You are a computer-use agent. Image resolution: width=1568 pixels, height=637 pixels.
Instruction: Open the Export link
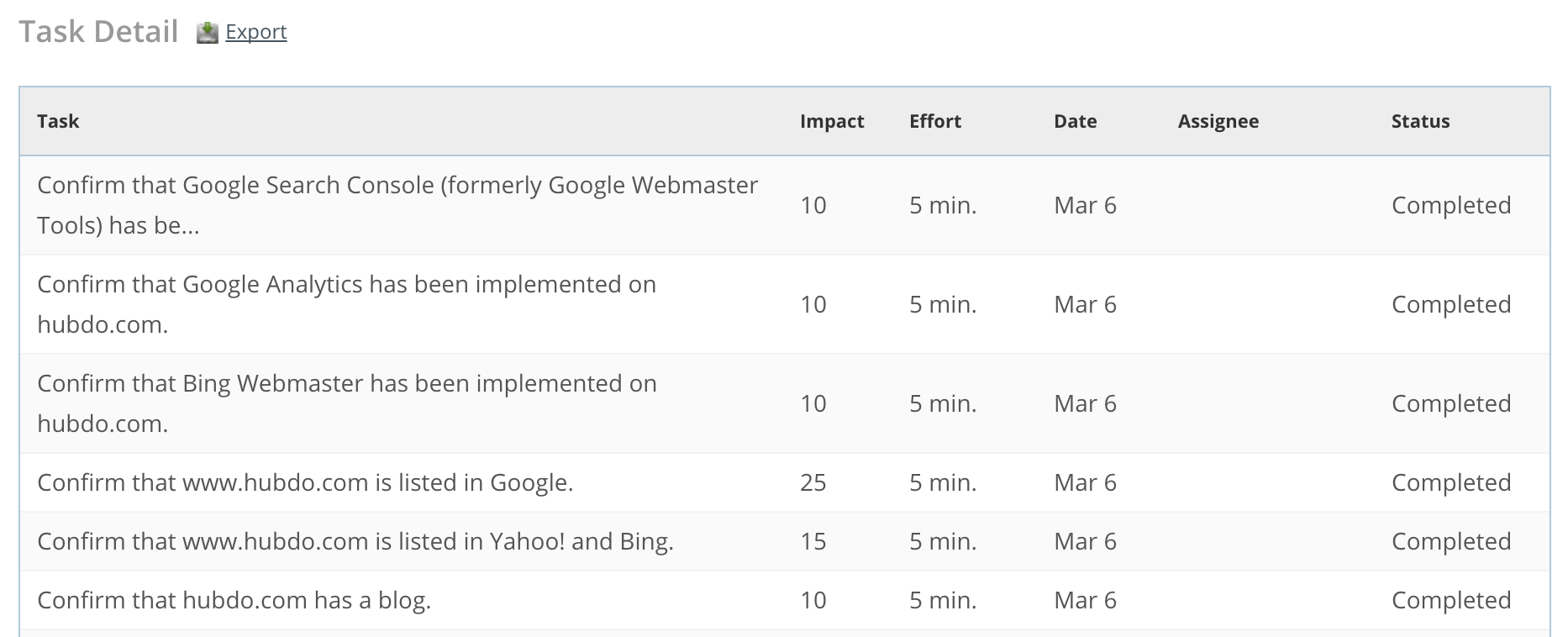(256, 32)
